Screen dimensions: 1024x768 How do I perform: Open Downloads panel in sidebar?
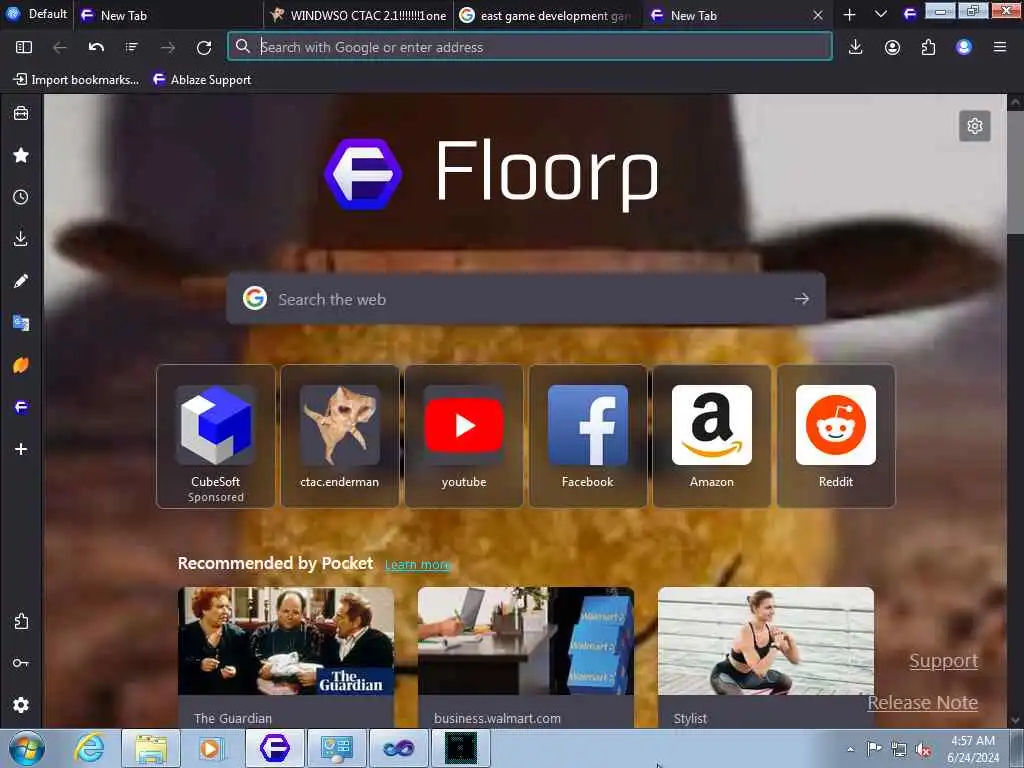pyautogui.click(x=21, y=239)
